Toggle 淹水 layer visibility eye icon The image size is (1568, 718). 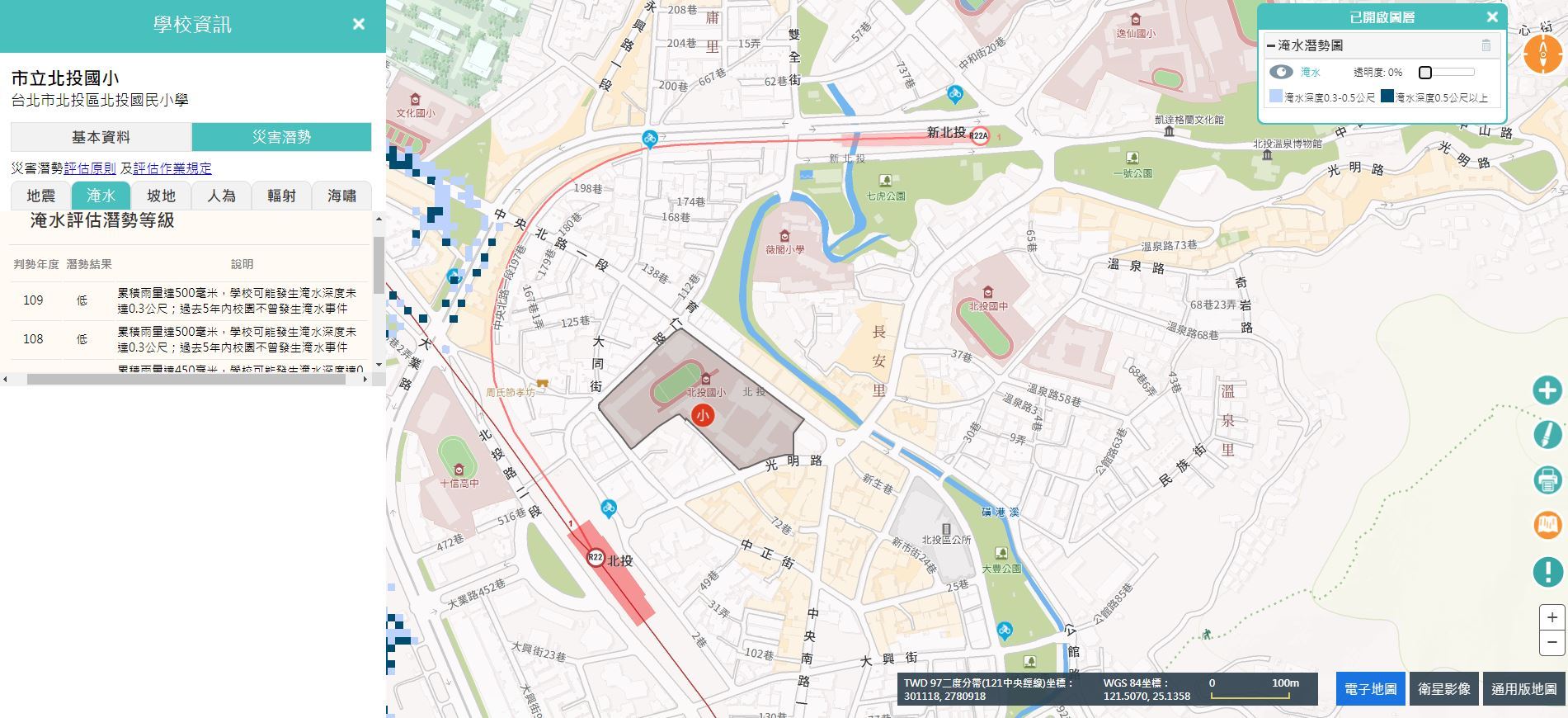coord(1281,73)
